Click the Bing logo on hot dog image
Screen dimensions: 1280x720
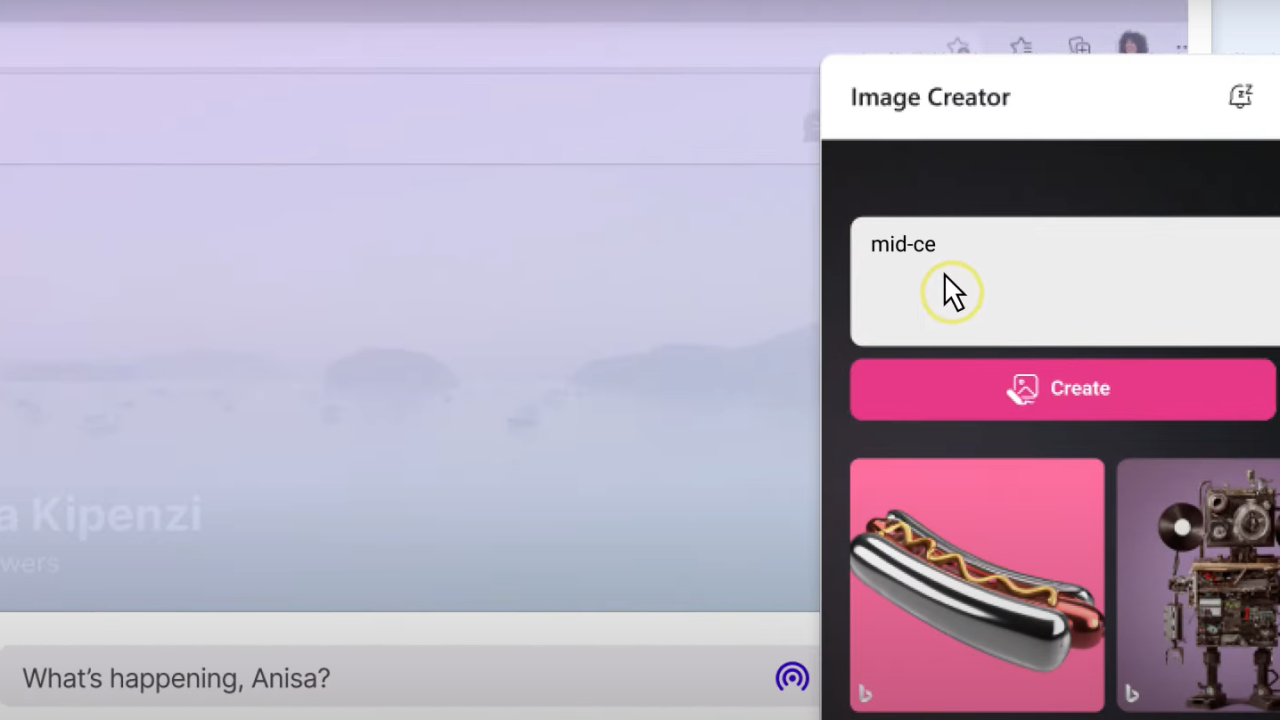(x=865, y=693)
